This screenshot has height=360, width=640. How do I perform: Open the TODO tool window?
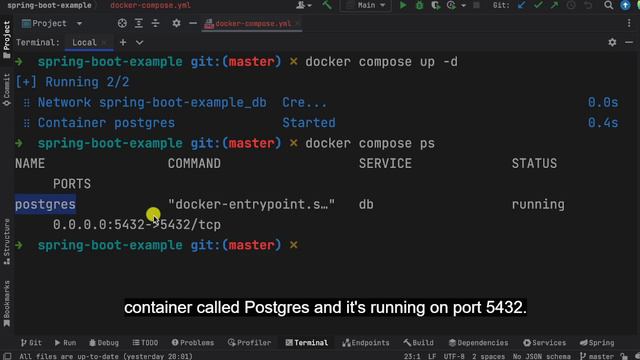[145, 343]
